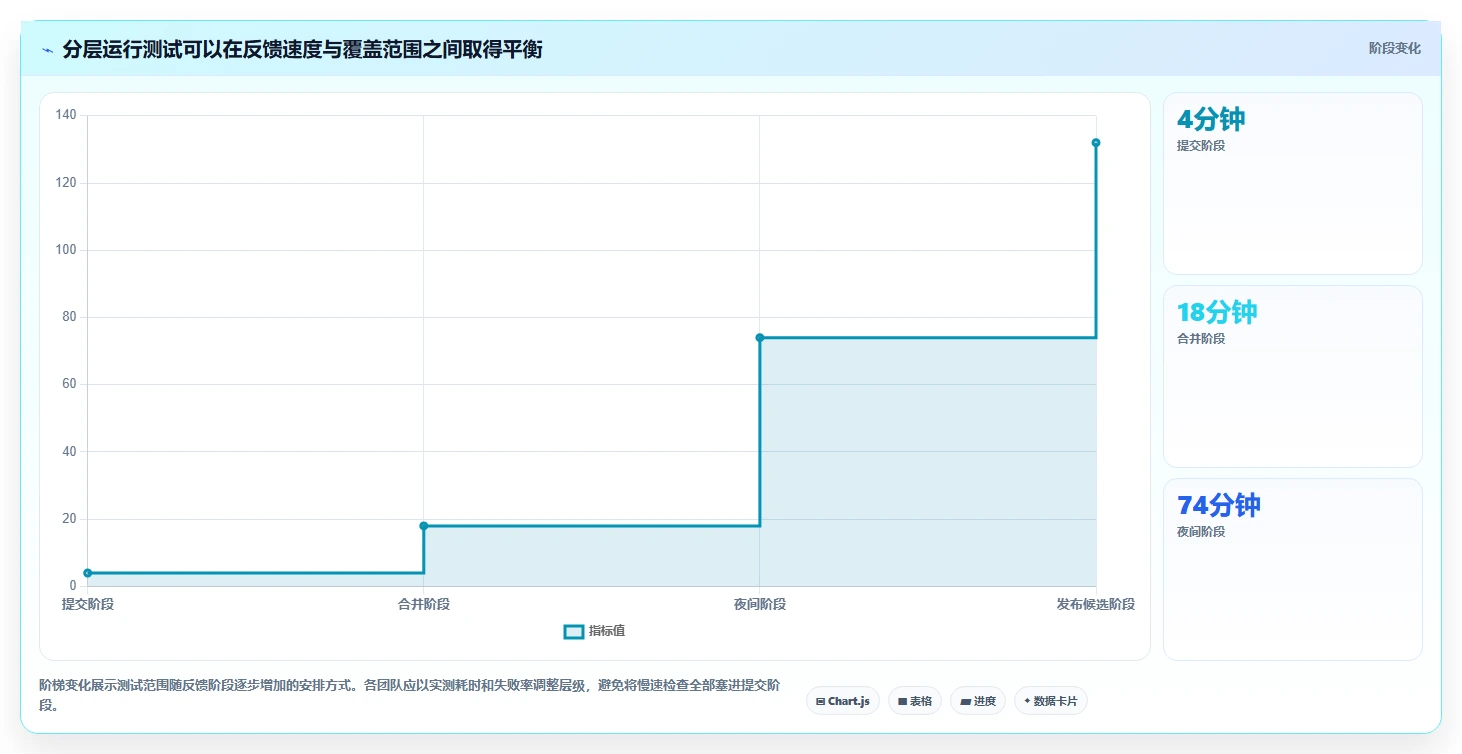
Task: Open the 18分钟 合并阶段 card
Action: click(x=1292, y=376)
